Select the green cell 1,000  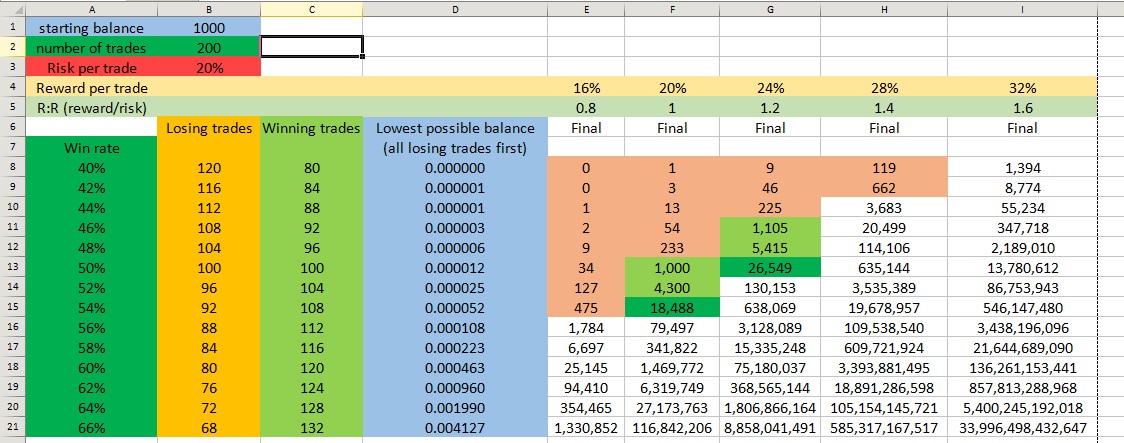[x=672, y=269]
